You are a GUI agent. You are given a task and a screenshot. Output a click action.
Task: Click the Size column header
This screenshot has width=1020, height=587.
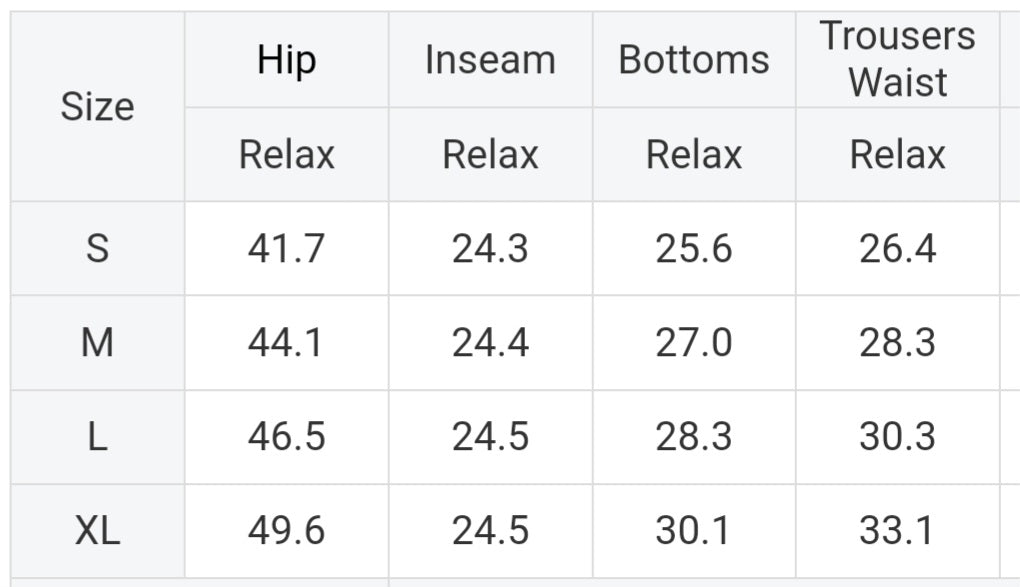[97, 106]
